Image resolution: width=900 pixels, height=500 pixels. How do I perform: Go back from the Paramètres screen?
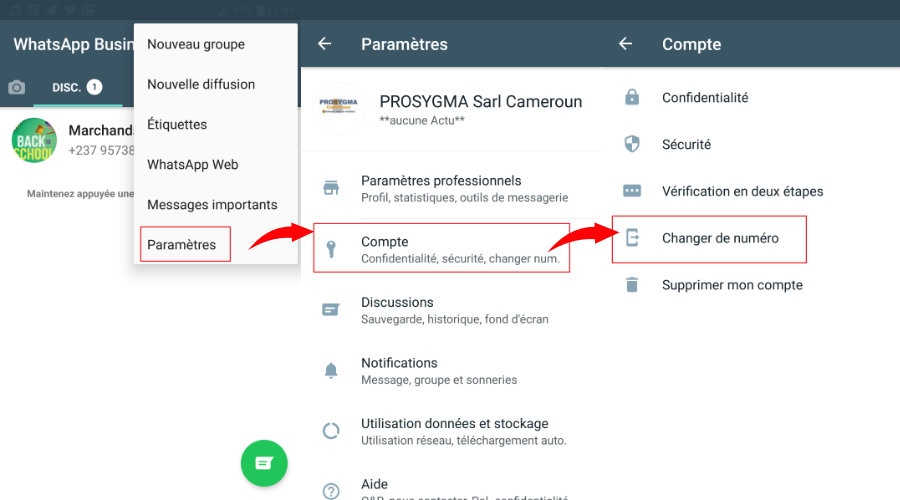pos(324,44)
